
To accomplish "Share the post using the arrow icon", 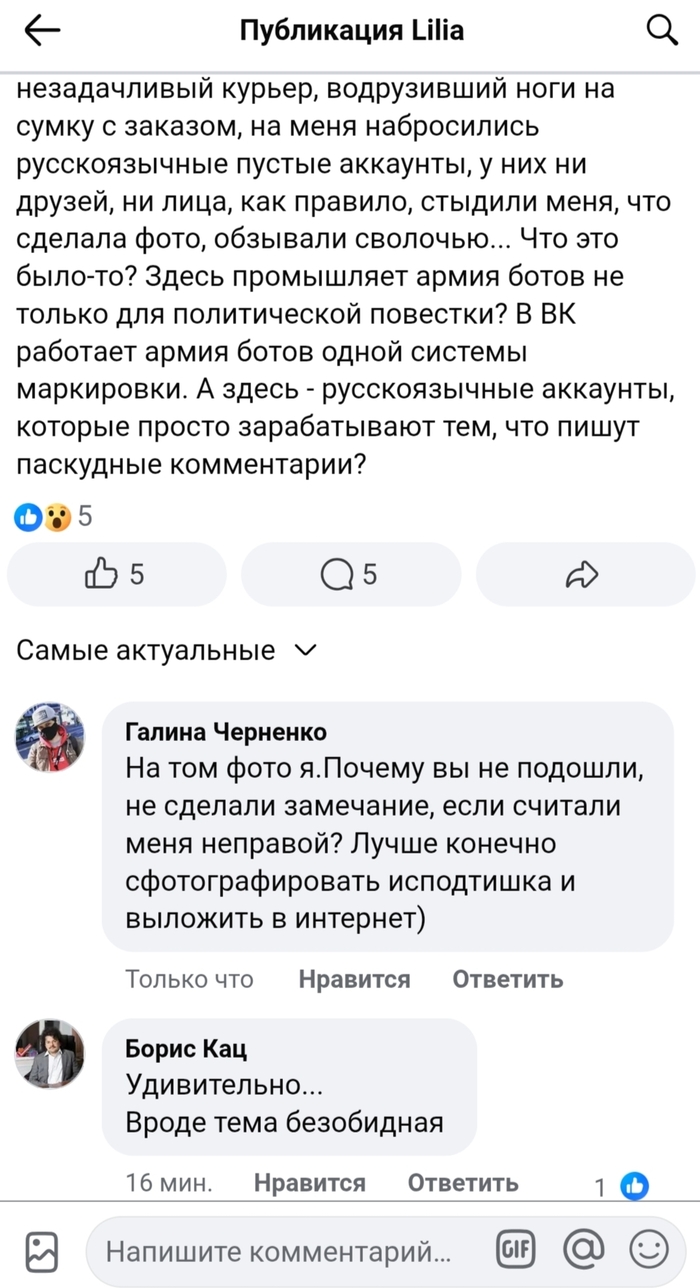I will coord(584,574).
